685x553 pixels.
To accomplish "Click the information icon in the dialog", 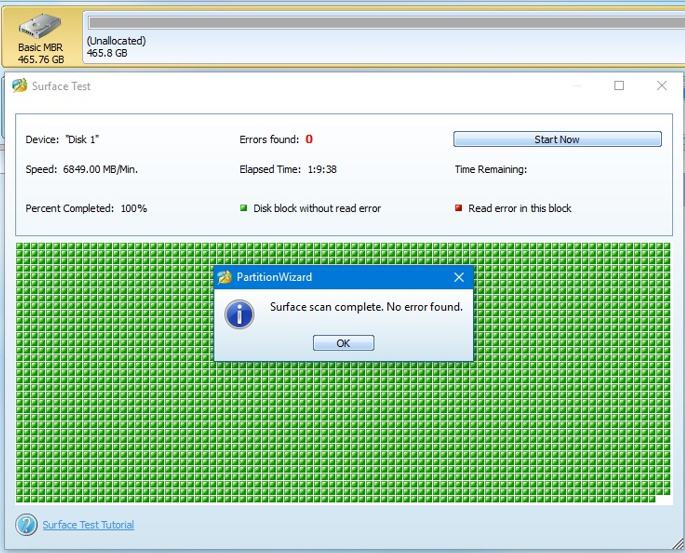I will click(239, 314).
